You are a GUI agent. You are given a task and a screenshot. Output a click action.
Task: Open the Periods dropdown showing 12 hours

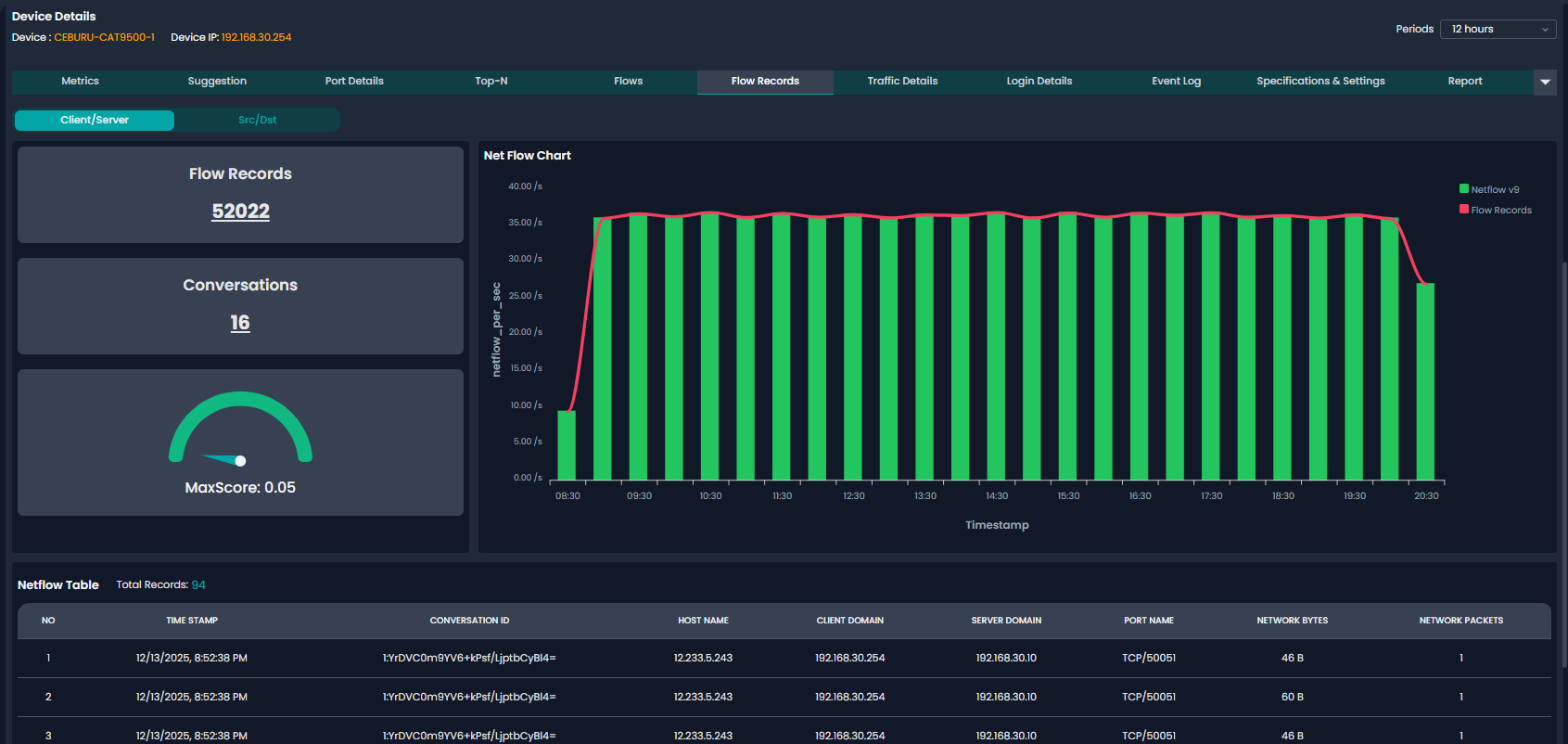click(x=1498, y=29)
